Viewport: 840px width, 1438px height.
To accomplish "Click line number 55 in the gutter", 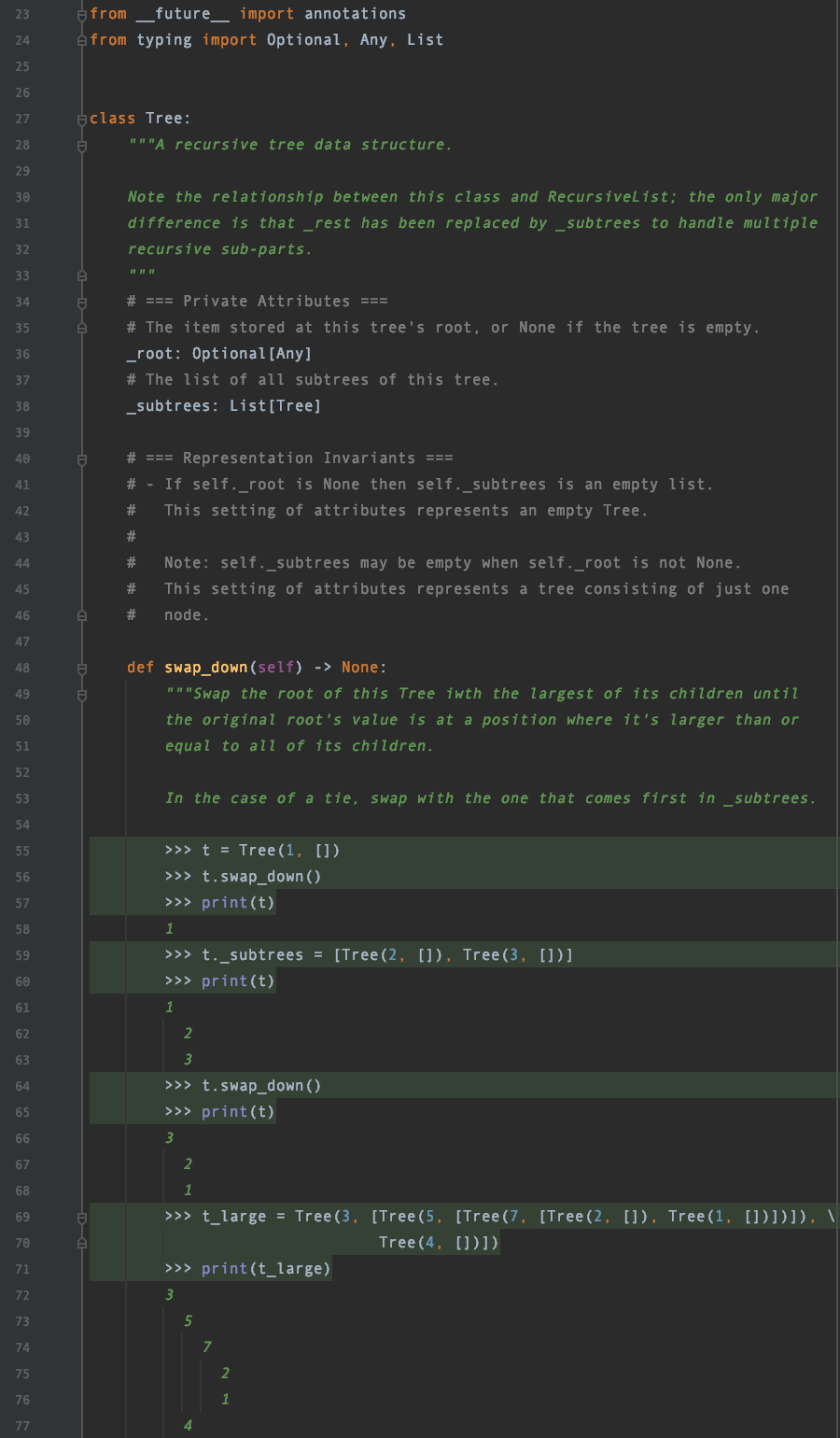I will 22,851.
